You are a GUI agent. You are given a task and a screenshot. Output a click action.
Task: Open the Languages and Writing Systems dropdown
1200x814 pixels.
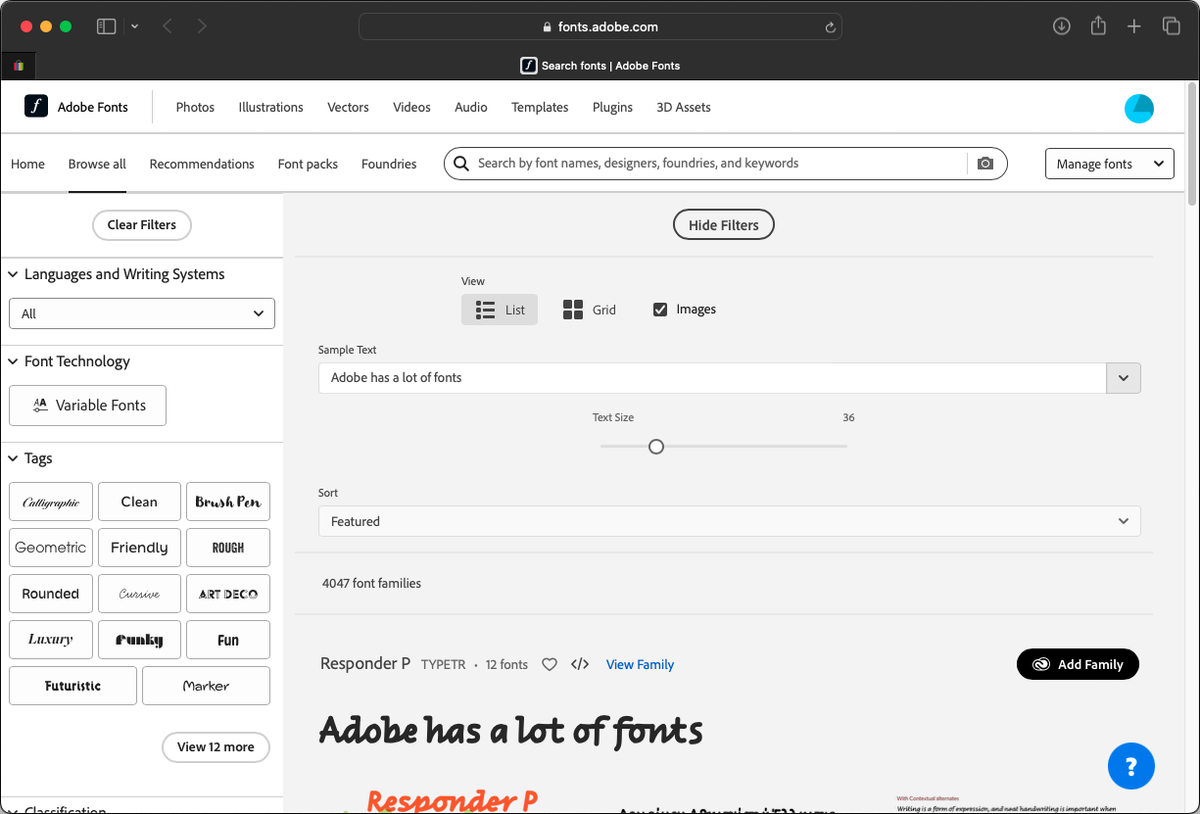click(x=141, y=313)
